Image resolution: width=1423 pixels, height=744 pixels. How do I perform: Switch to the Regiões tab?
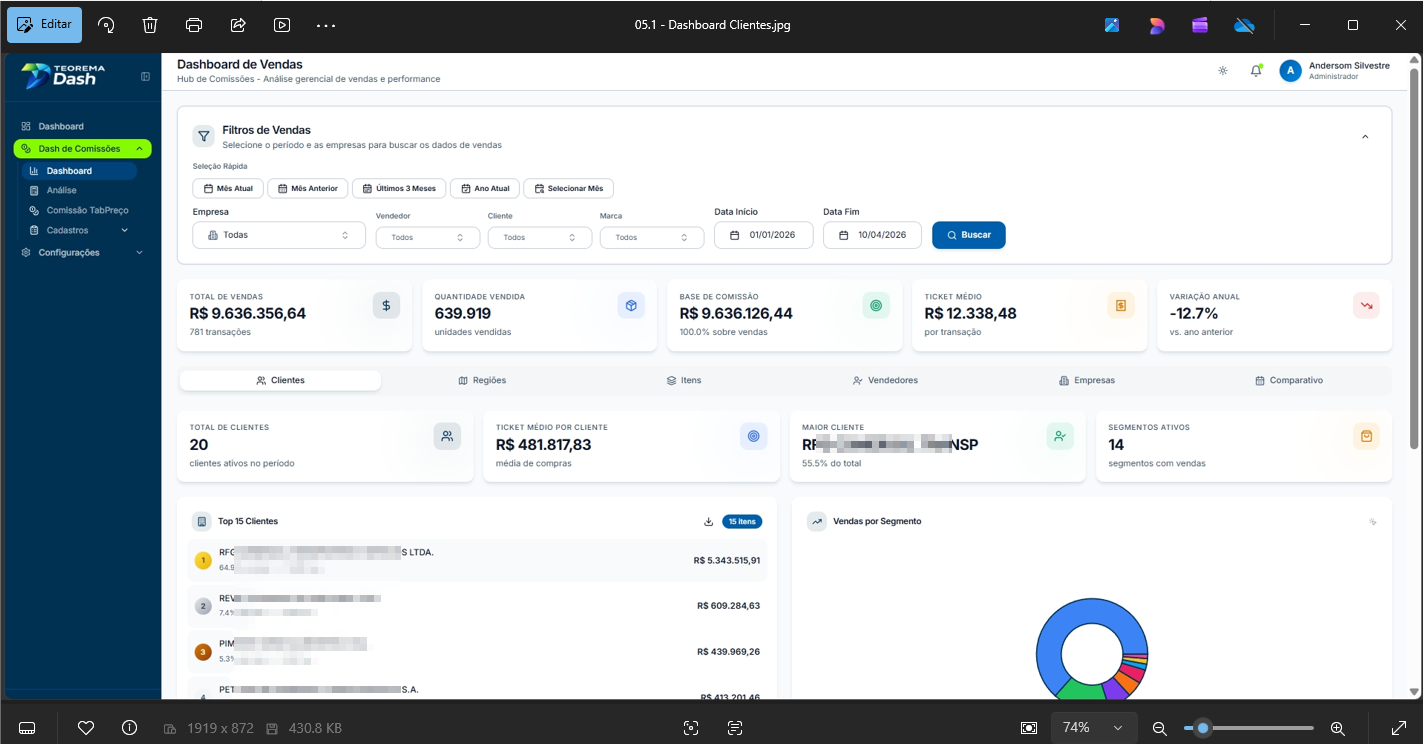(x=482, y=381)
